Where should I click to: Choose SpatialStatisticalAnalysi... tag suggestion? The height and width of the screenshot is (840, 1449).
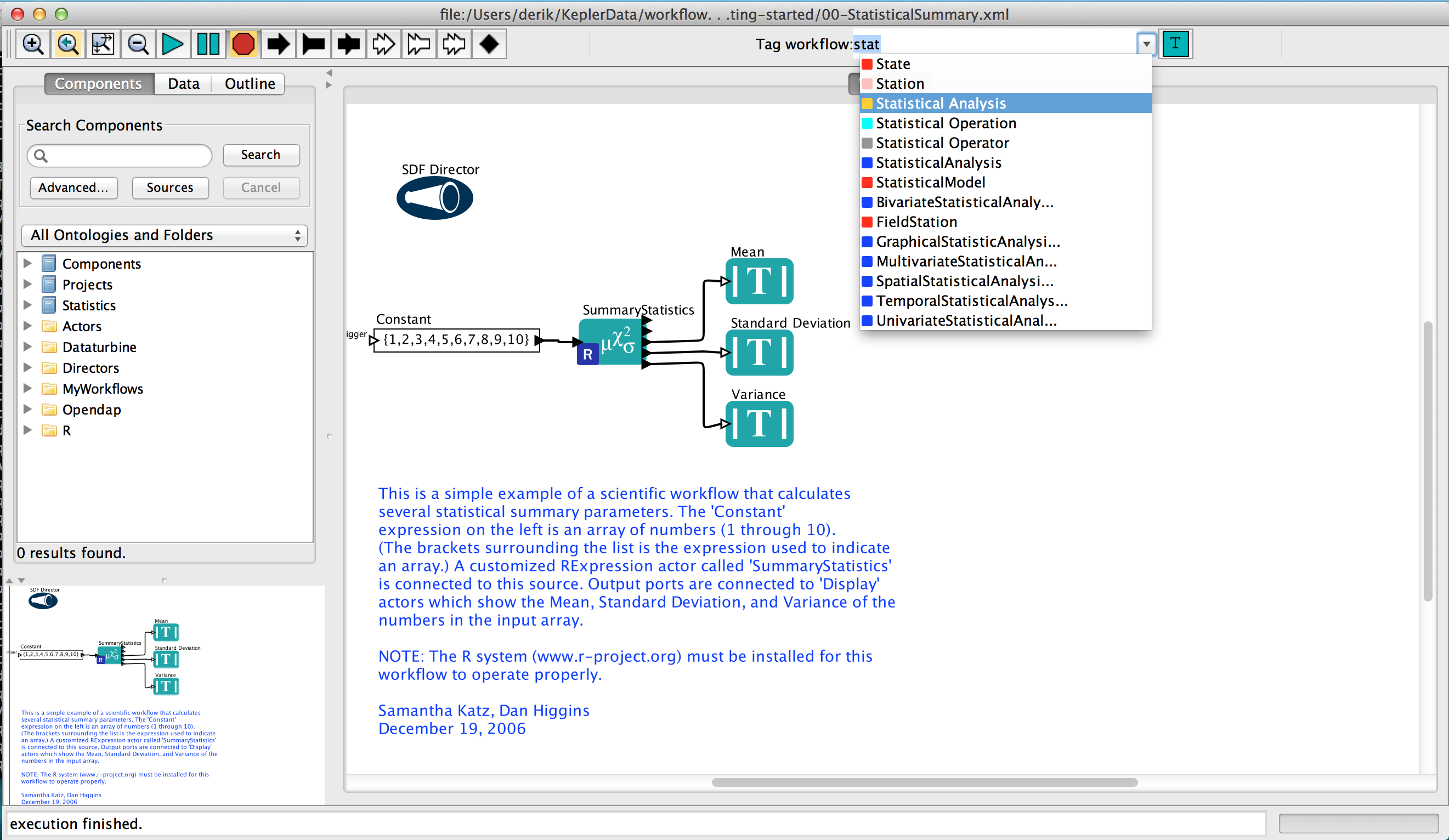pyautogui.click(x=1006, y=281)
